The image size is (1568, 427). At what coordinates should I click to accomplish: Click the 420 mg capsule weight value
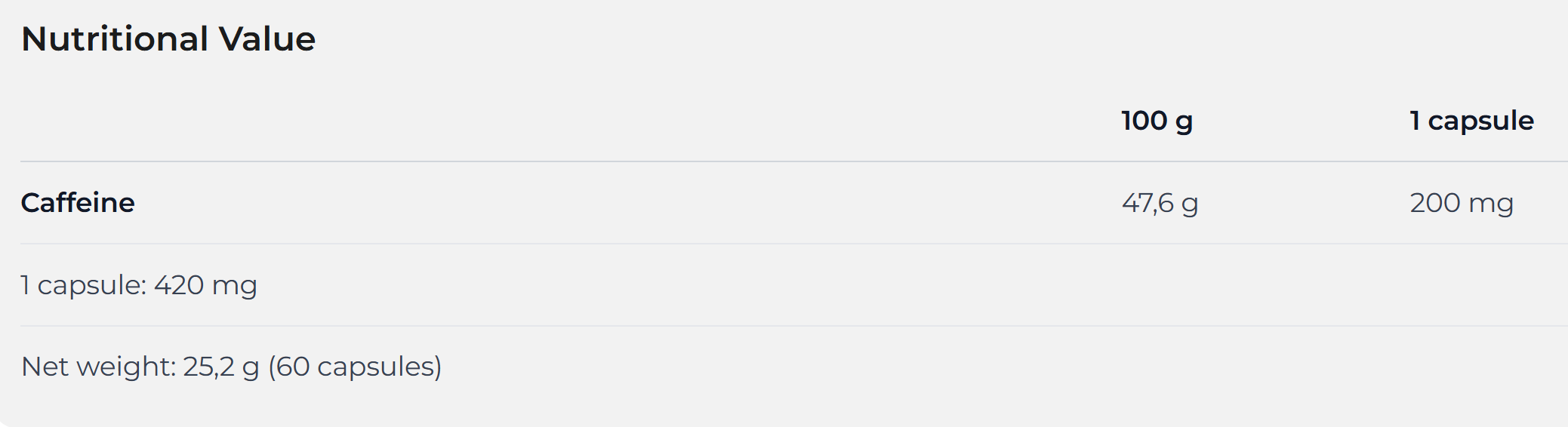tap(205, 285)
